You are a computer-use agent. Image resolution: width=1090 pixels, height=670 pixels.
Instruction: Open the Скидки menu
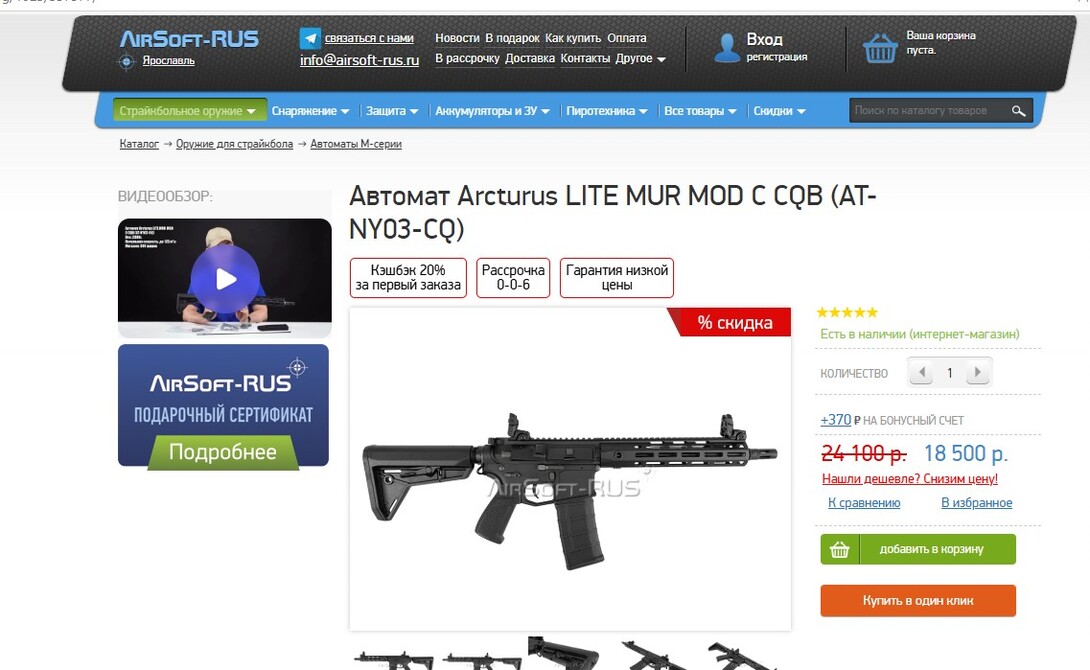[779, 111]
